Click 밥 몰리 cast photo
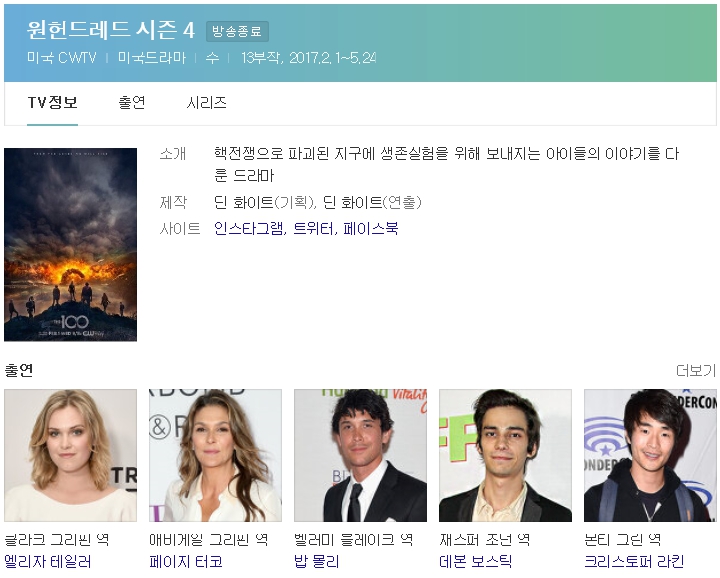This screenshot has height=578, width=720. click(360, 455)
